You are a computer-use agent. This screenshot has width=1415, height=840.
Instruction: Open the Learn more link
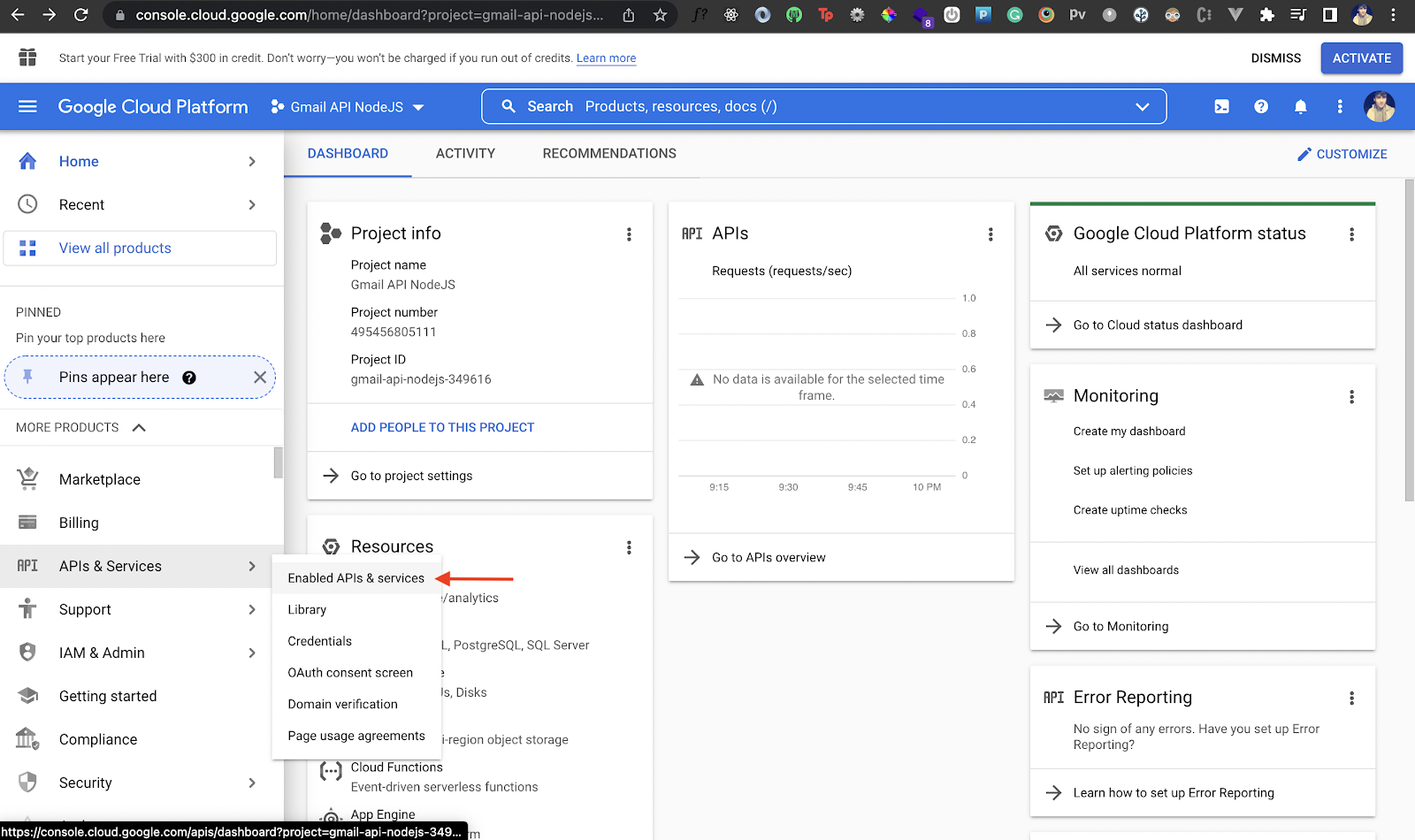pos(607,58)
